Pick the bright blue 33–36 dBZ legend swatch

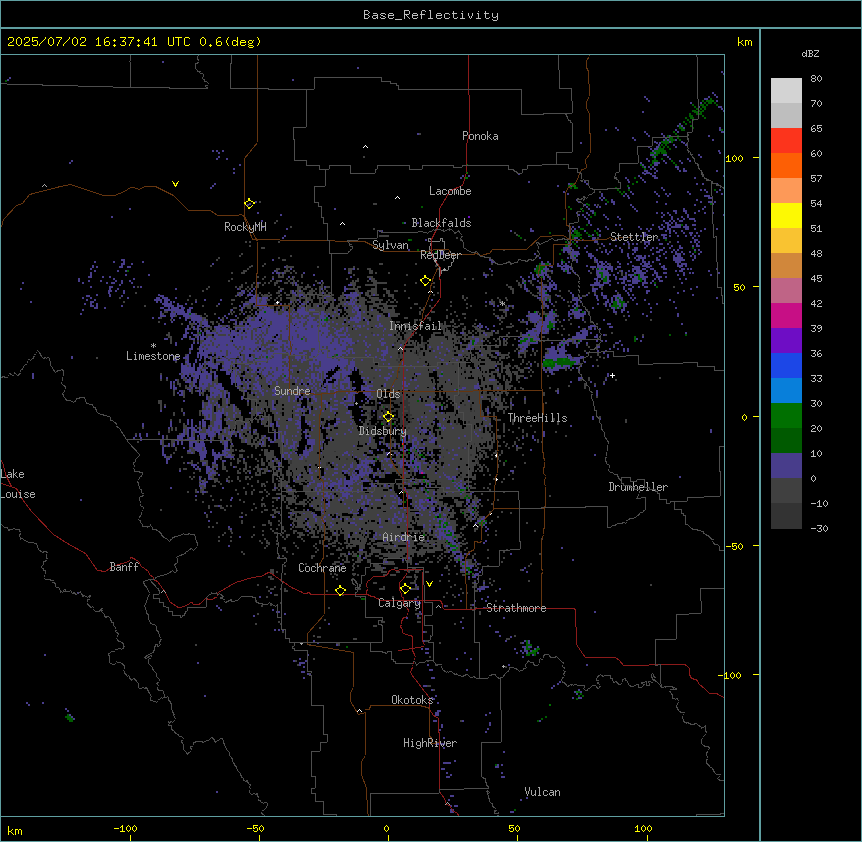786,365
